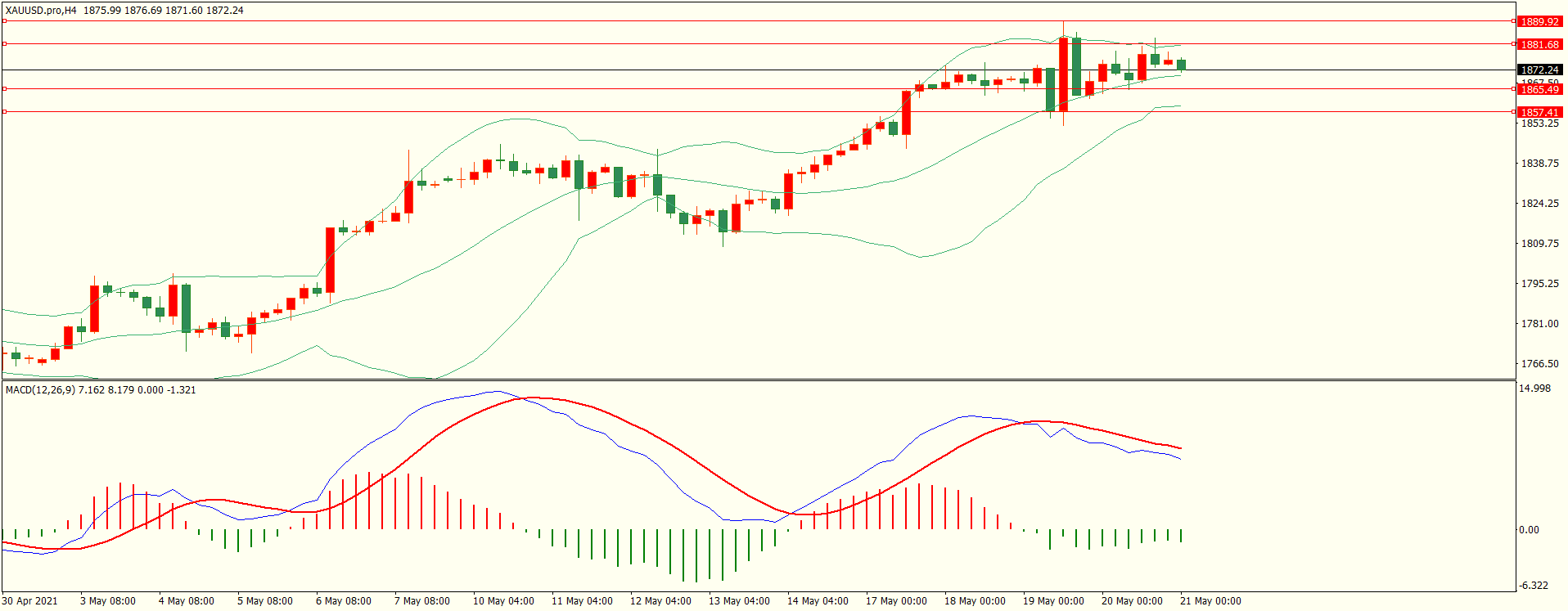Image resolution: width=1568 pixels, height=611 pixels.
Task: Select the left anchor of the 1889.92 line
Action: tap(4, 21)
